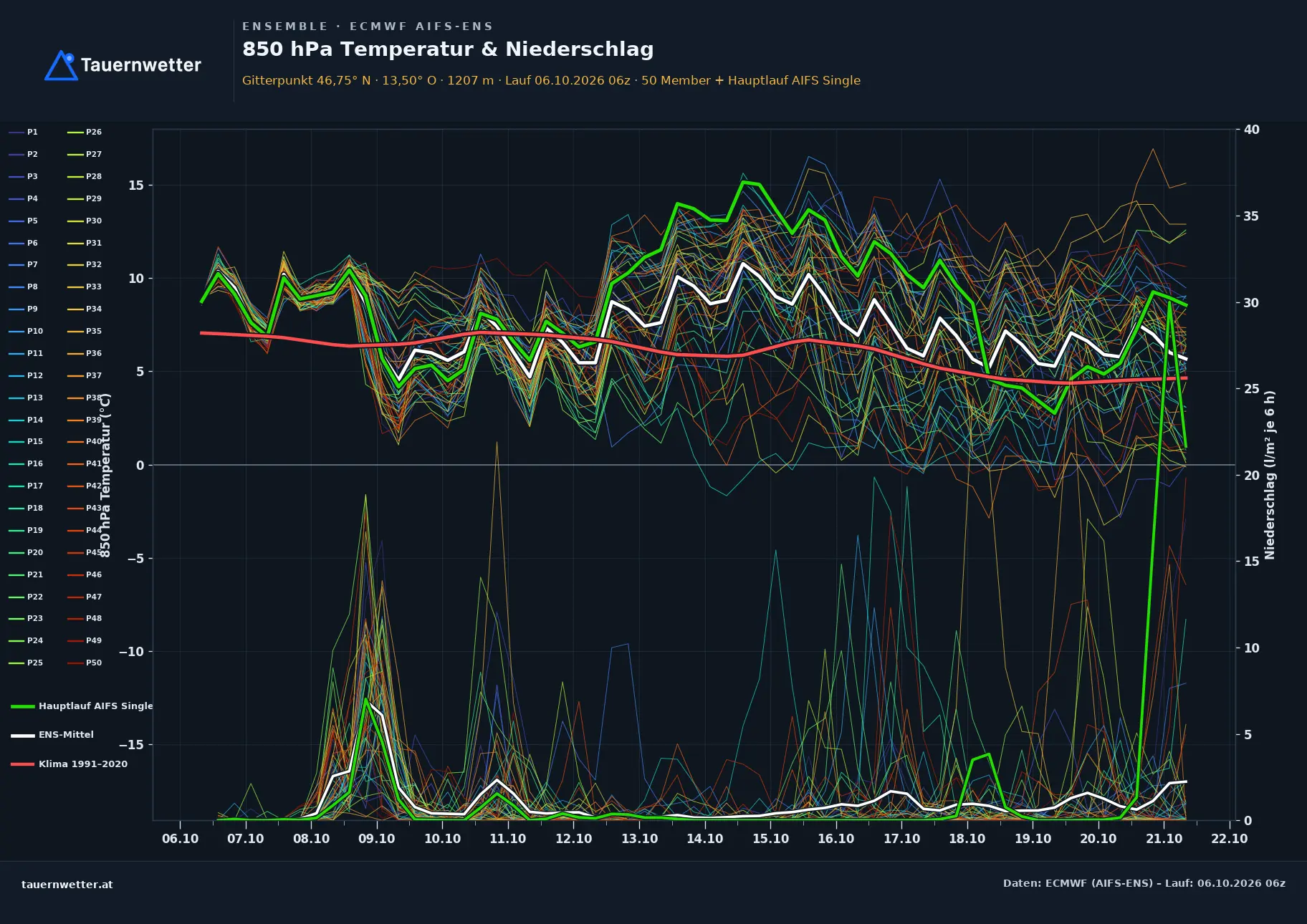
Task: Select legend item P25
Action: pyautogui.click(x=26, y=663)
